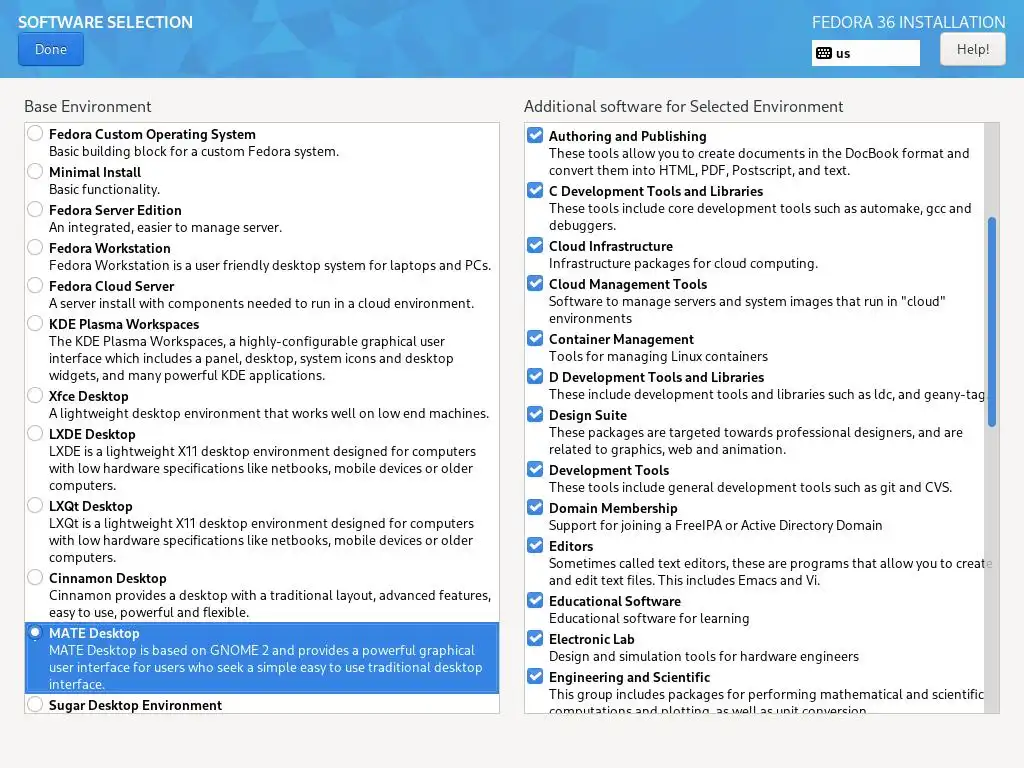Choose LXDE Desktop radio button
The height and width of the screenshot is (768, 1024).
tap(35, 433)
